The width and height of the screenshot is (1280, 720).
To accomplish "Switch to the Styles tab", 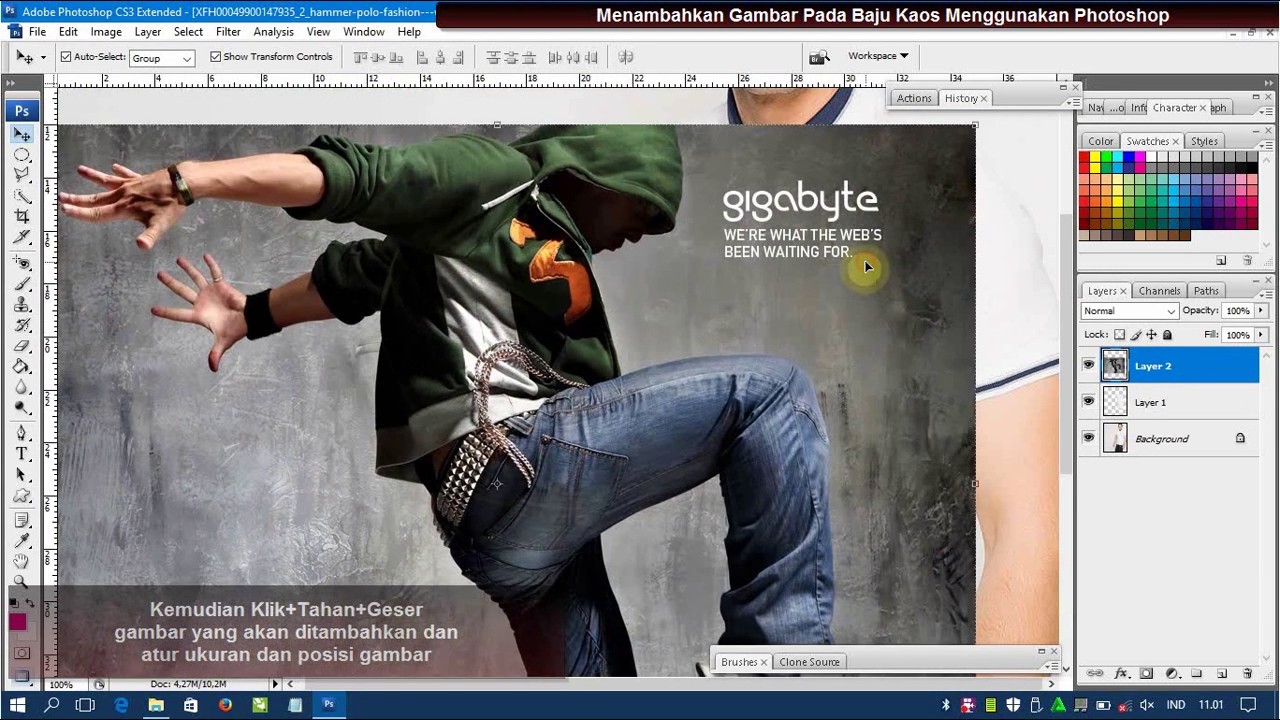I will (x=1204, y=141).
